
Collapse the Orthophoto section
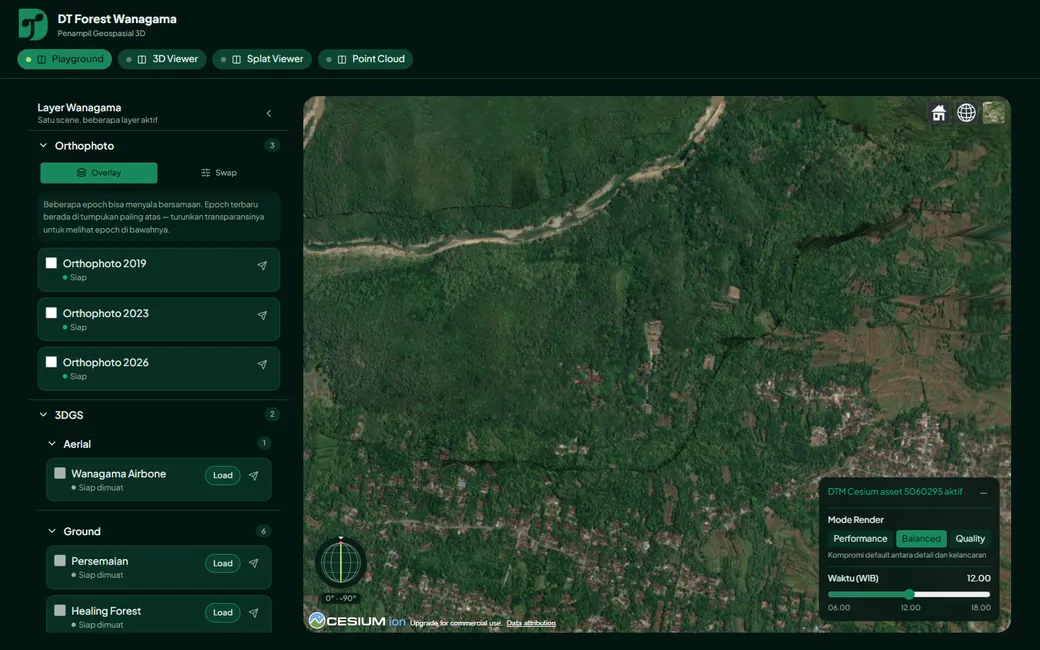tap(44, 145)
